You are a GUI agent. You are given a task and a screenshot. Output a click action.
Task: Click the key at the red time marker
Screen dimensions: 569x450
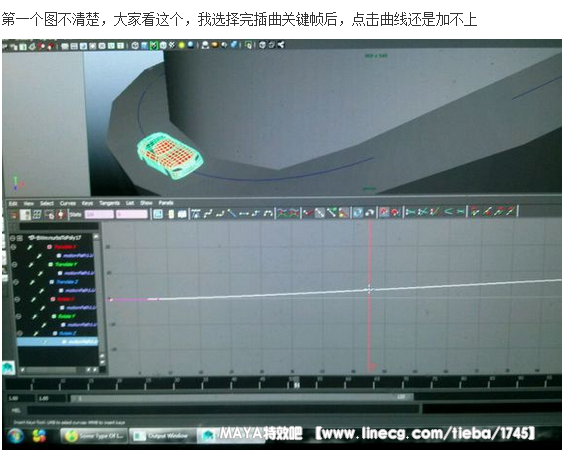pos(369,290)
